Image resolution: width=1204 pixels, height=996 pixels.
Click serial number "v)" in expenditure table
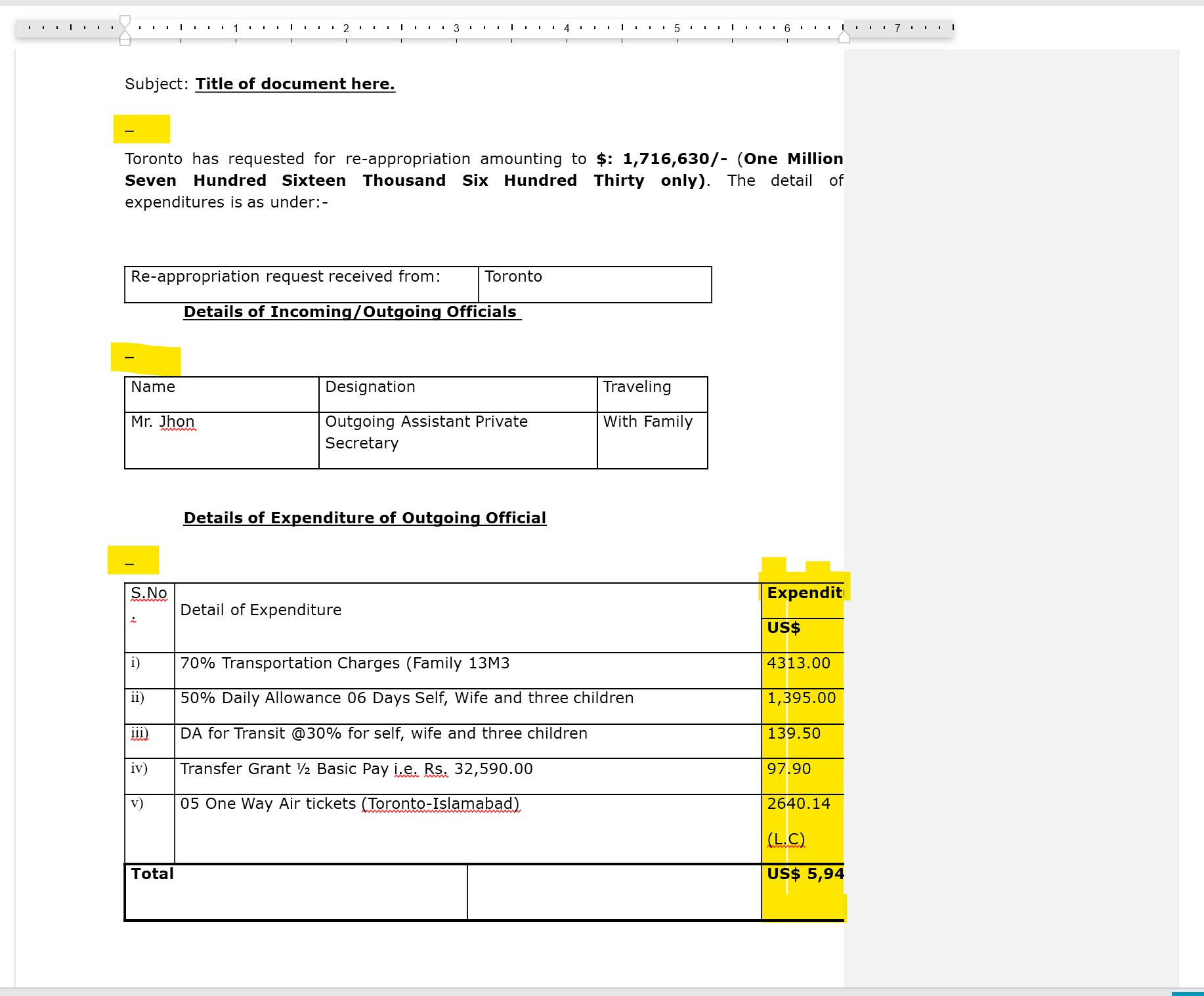(x=137, y=803)
